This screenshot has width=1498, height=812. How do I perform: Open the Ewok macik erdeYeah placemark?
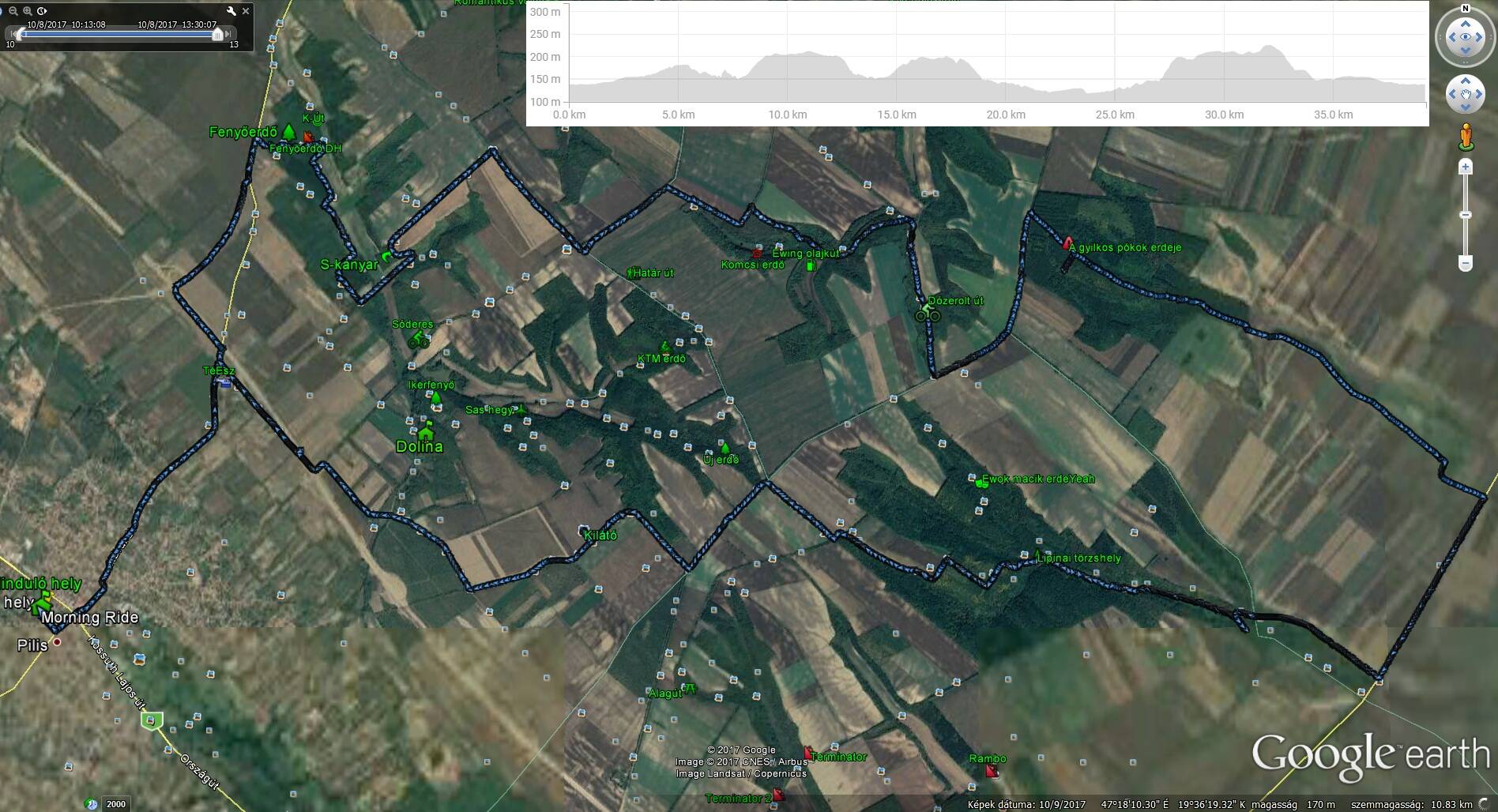(981, 481)
